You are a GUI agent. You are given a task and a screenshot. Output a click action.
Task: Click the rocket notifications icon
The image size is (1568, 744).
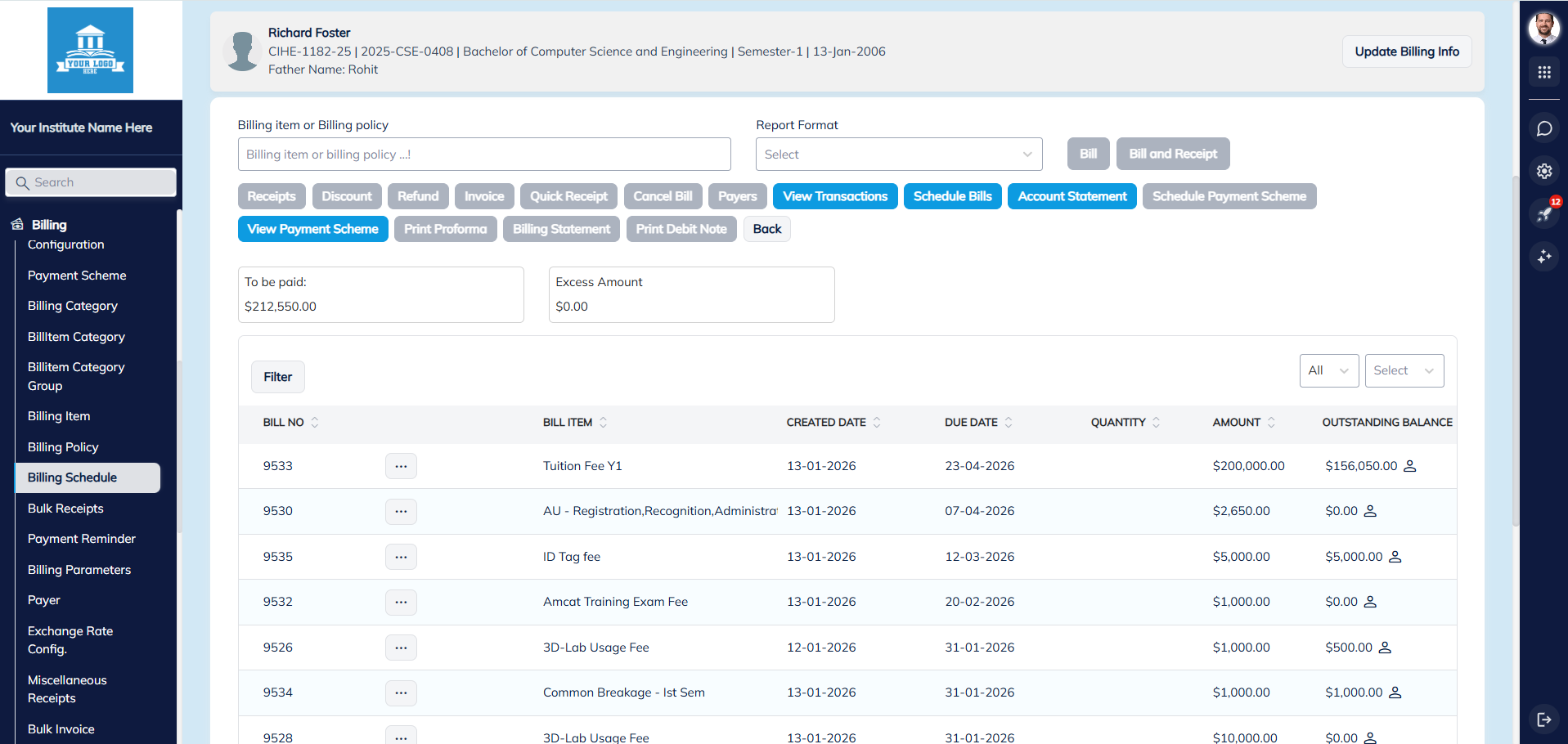(x=1543, y=214)
